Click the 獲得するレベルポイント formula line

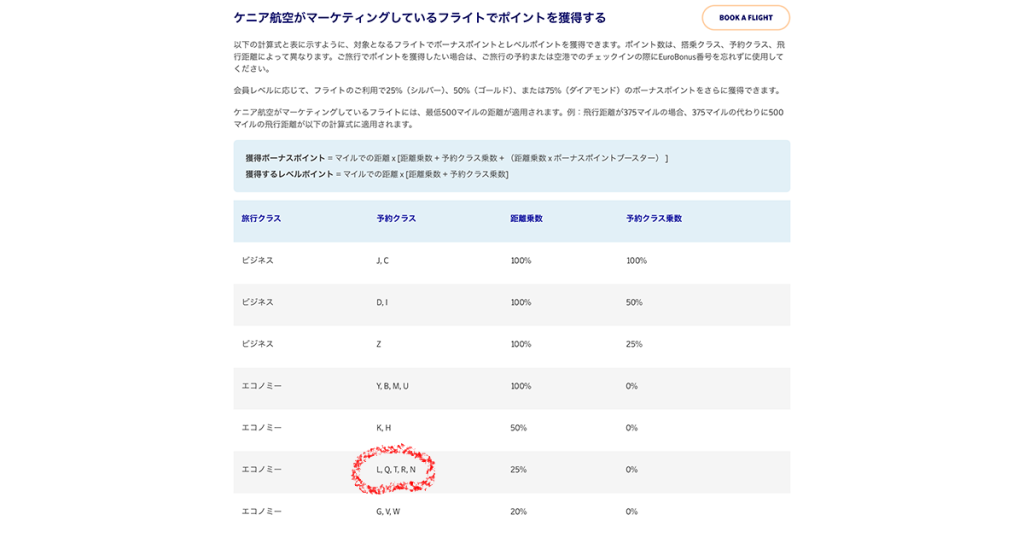376,174
